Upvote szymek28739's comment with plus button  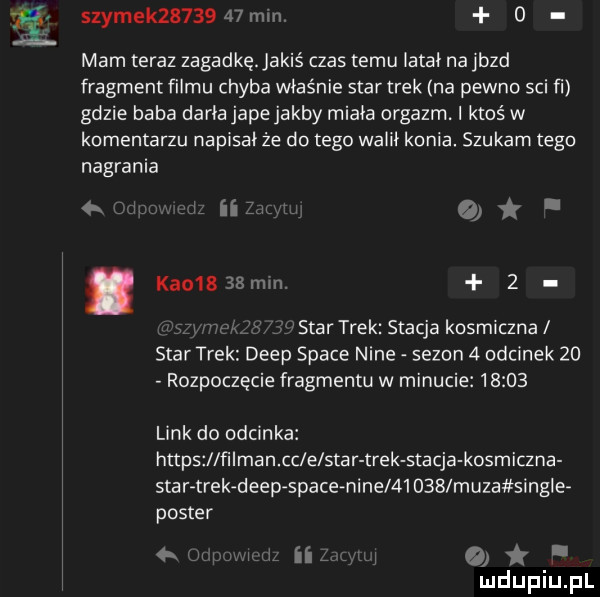tap(481, 15)
